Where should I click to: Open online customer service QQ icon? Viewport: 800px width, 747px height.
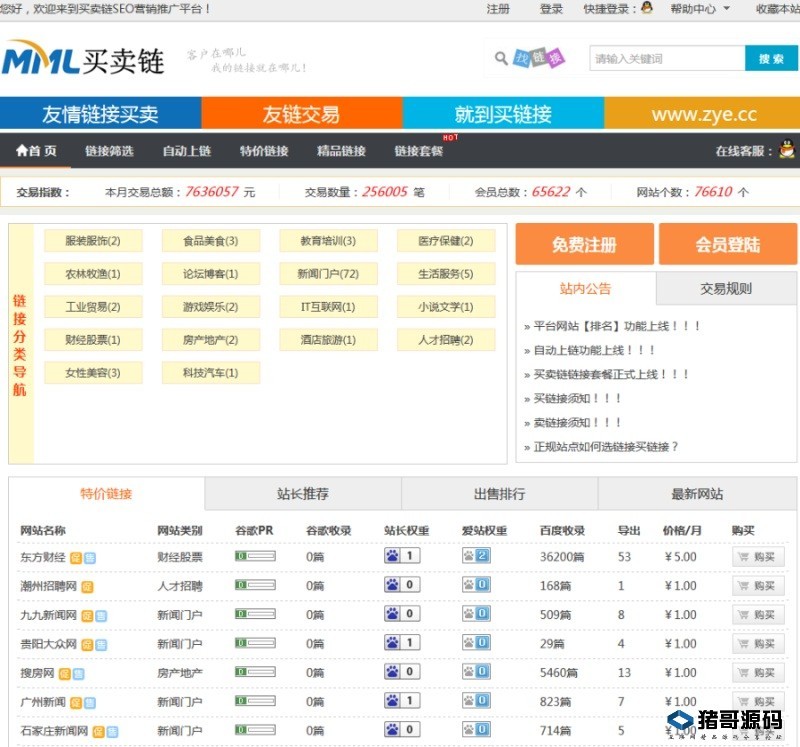[x=786, y=150]
